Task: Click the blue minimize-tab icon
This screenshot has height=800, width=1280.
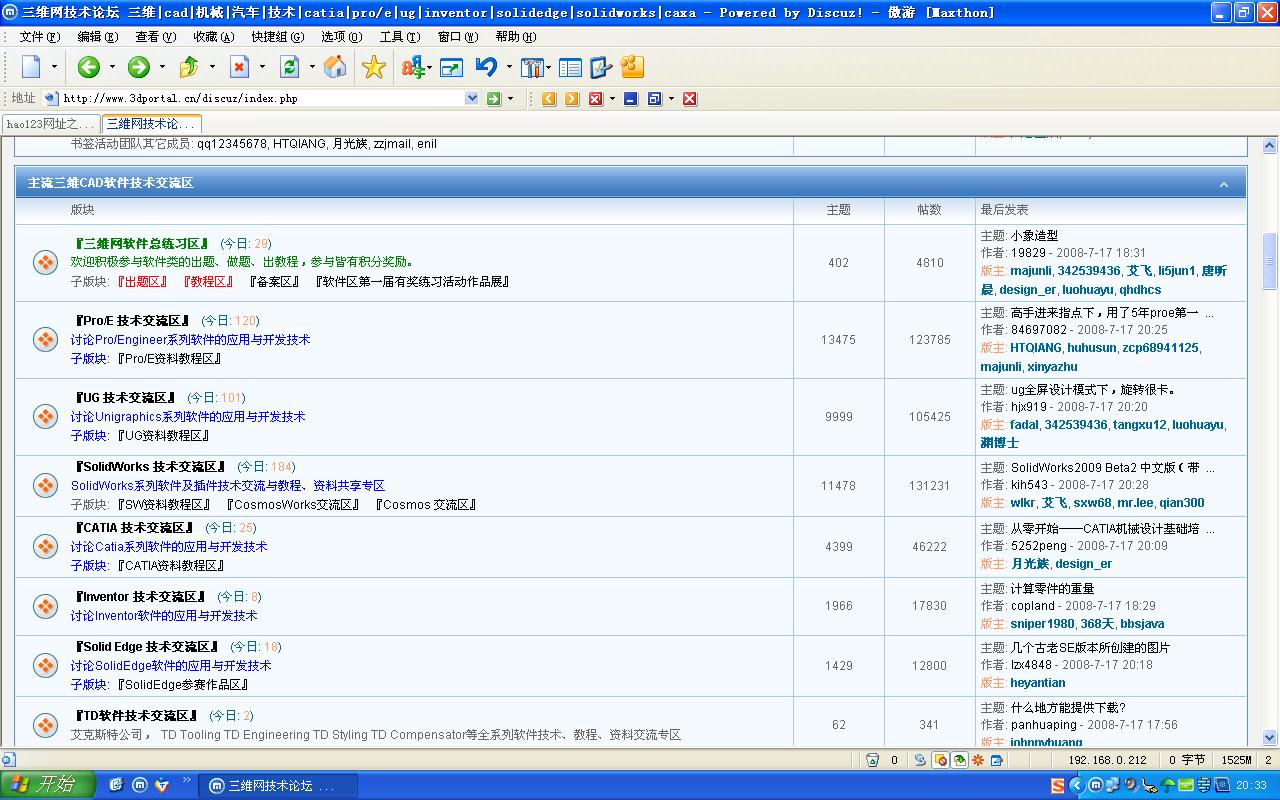Action: tap(630, 98)
